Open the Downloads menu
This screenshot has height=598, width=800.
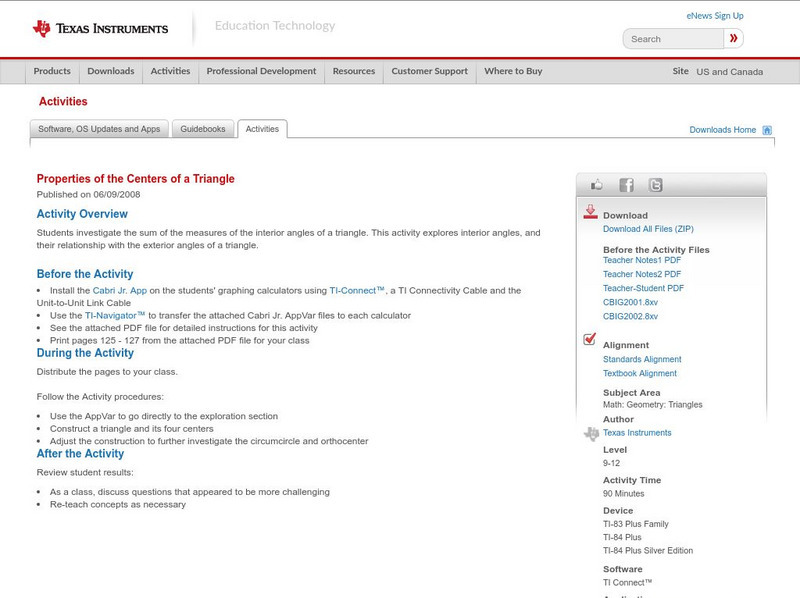[x=111, y=71]
